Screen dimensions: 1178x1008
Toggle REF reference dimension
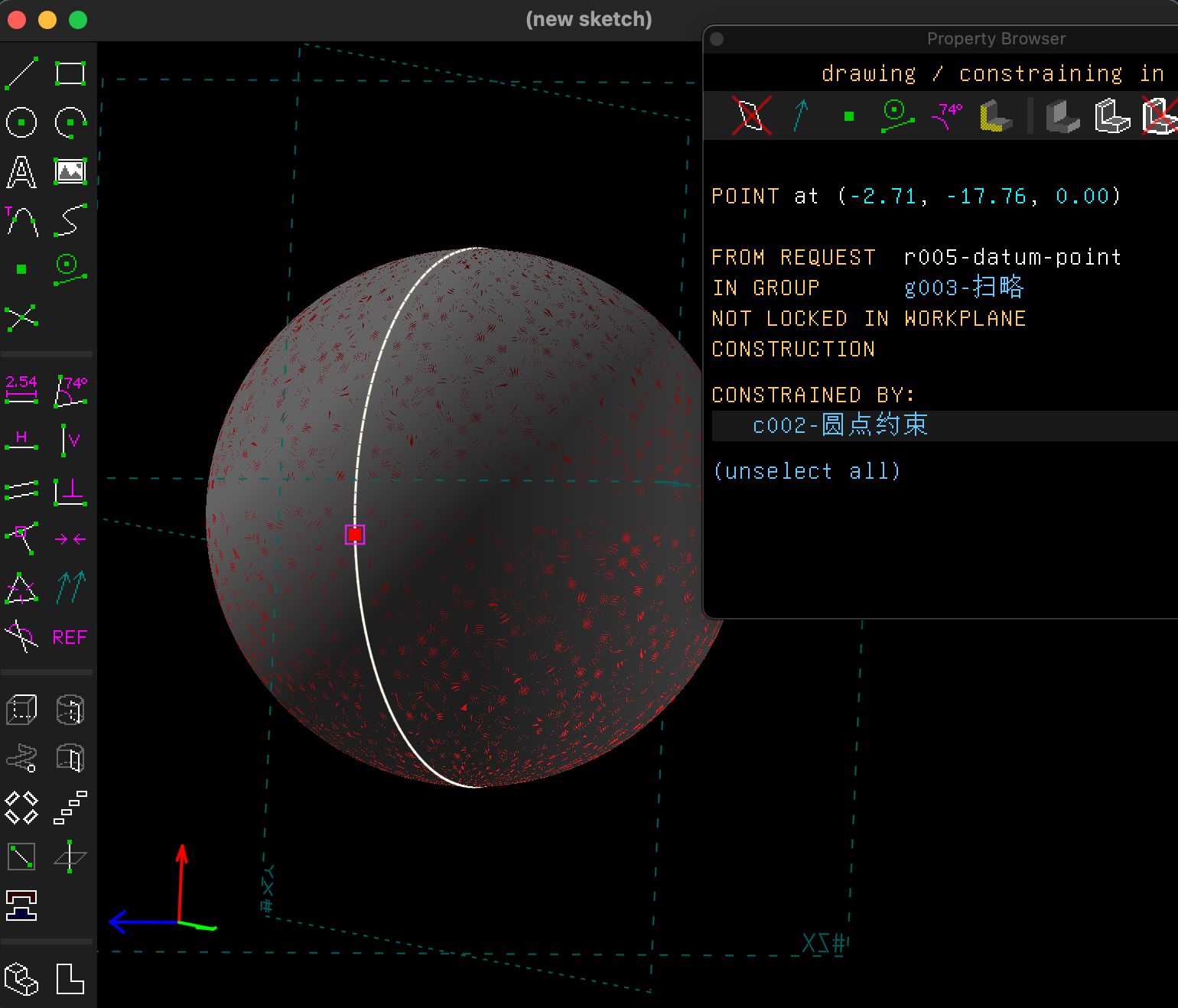pyautogui.click(x=70, y=637)
